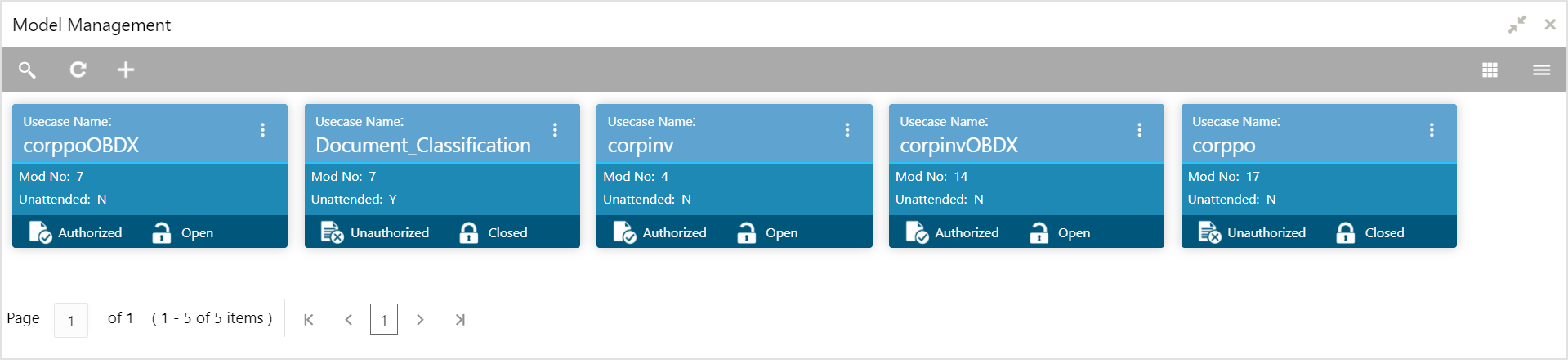Click Mod No: 17 on corppo card
This screenshot has height=360, width=1568.
click(1224, 177)
